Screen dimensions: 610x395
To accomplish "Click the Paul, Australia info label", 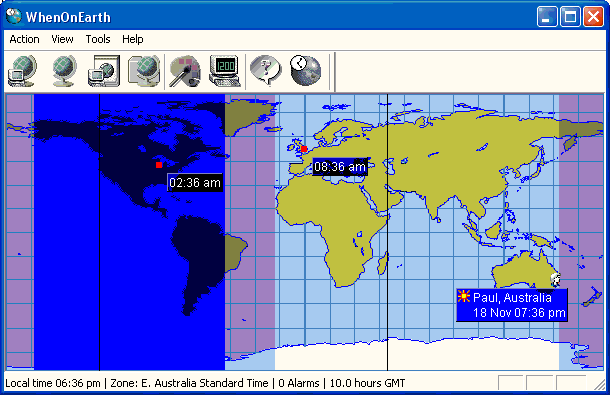I will (x=512, y=305).
